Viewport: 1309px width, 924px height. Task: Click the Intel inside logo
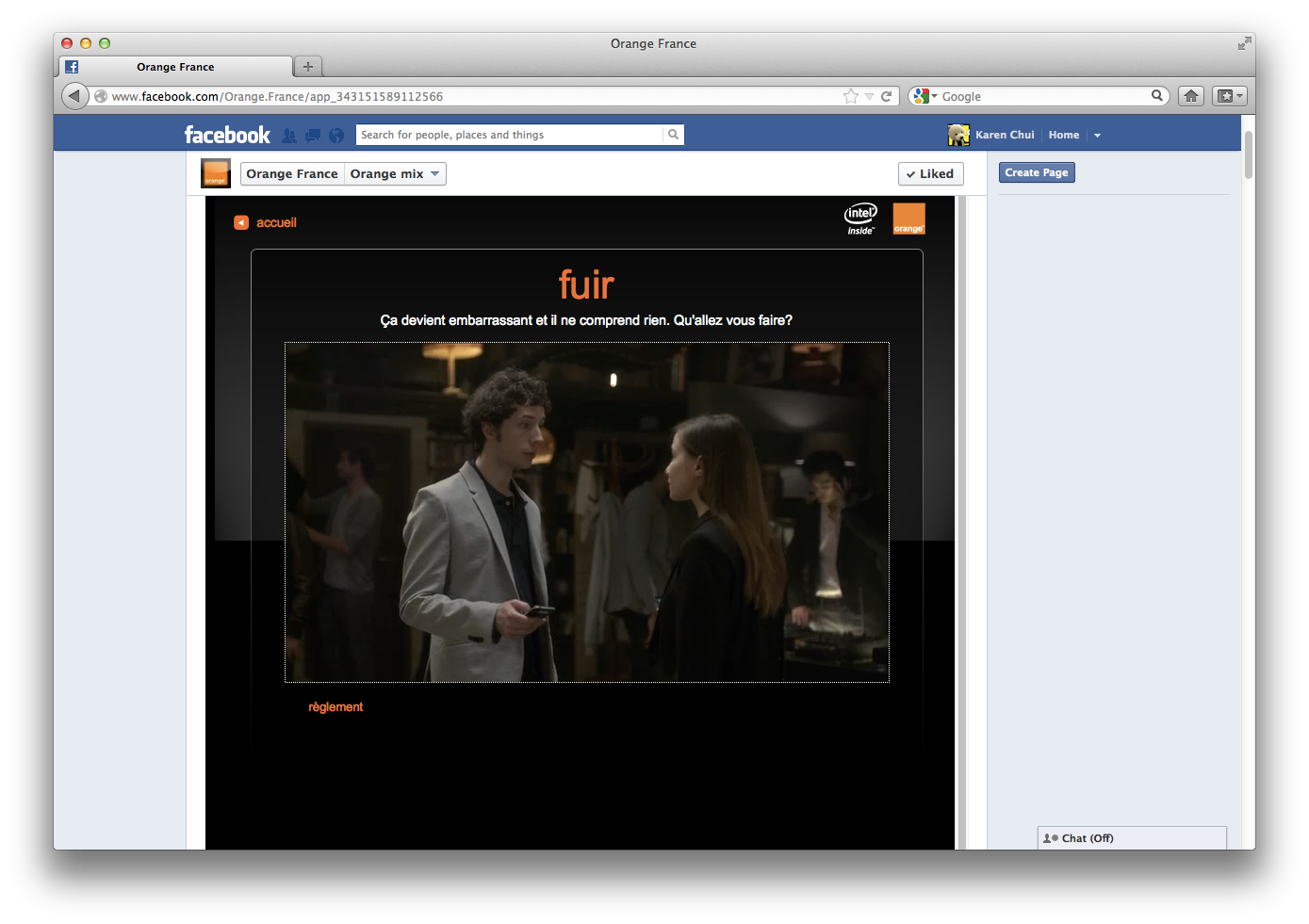click(860, 219)
